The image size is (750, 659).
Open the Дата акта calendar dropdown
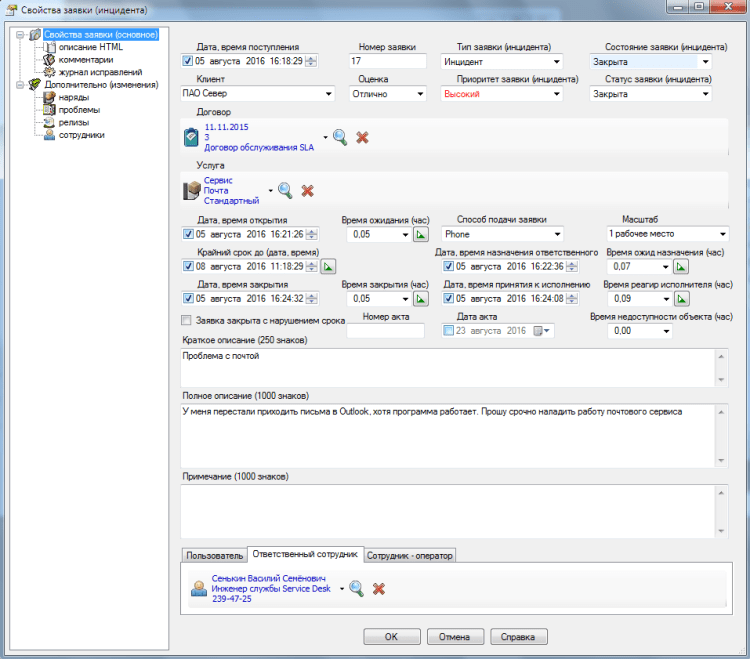[x=542, y=331]
